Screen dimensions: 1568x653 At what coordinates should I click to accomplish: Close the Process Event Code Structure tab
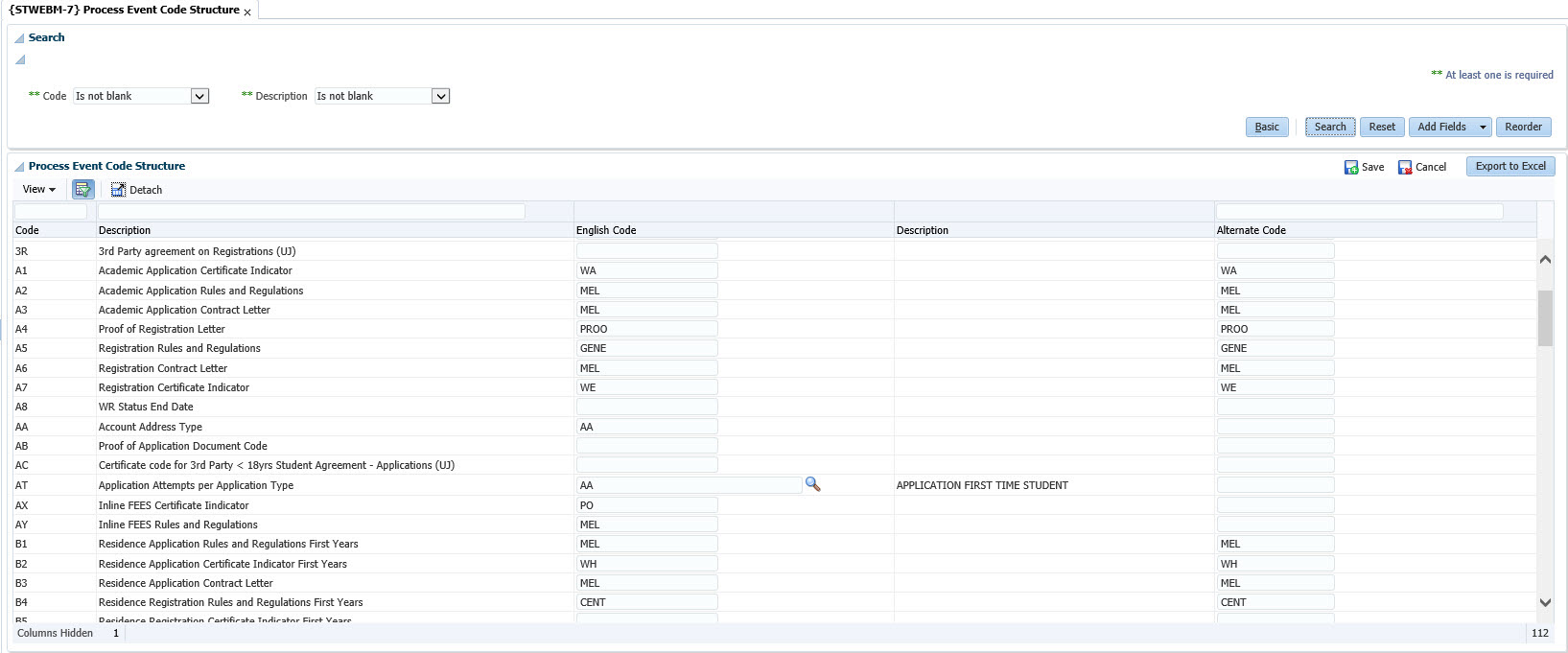[247, 12]
